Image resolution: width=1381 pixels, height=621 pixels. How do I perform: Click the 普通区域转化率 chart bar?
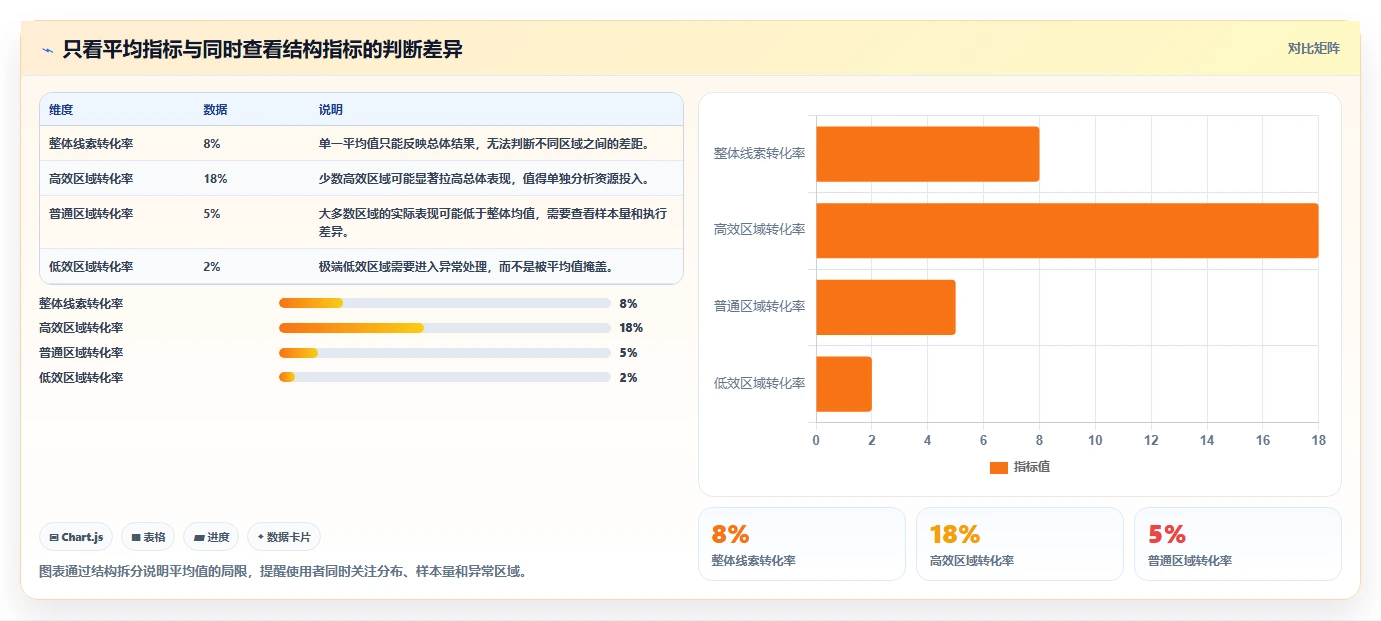point(886,307)
